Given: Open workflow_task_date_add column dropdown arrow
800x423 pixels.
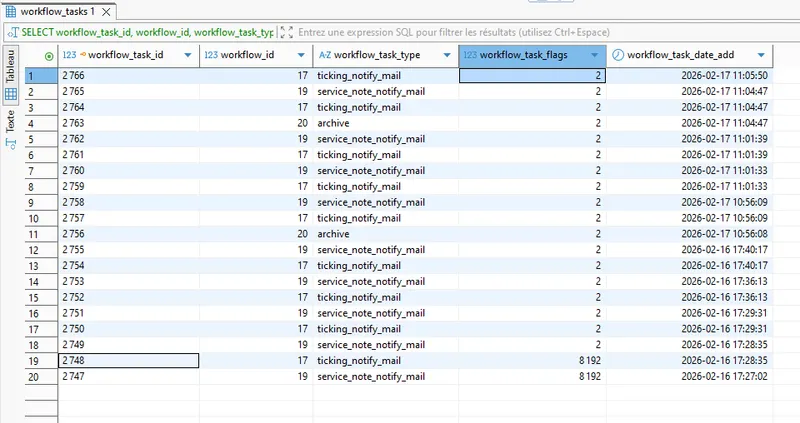Looking at the screenshot, I should [761, 55].
